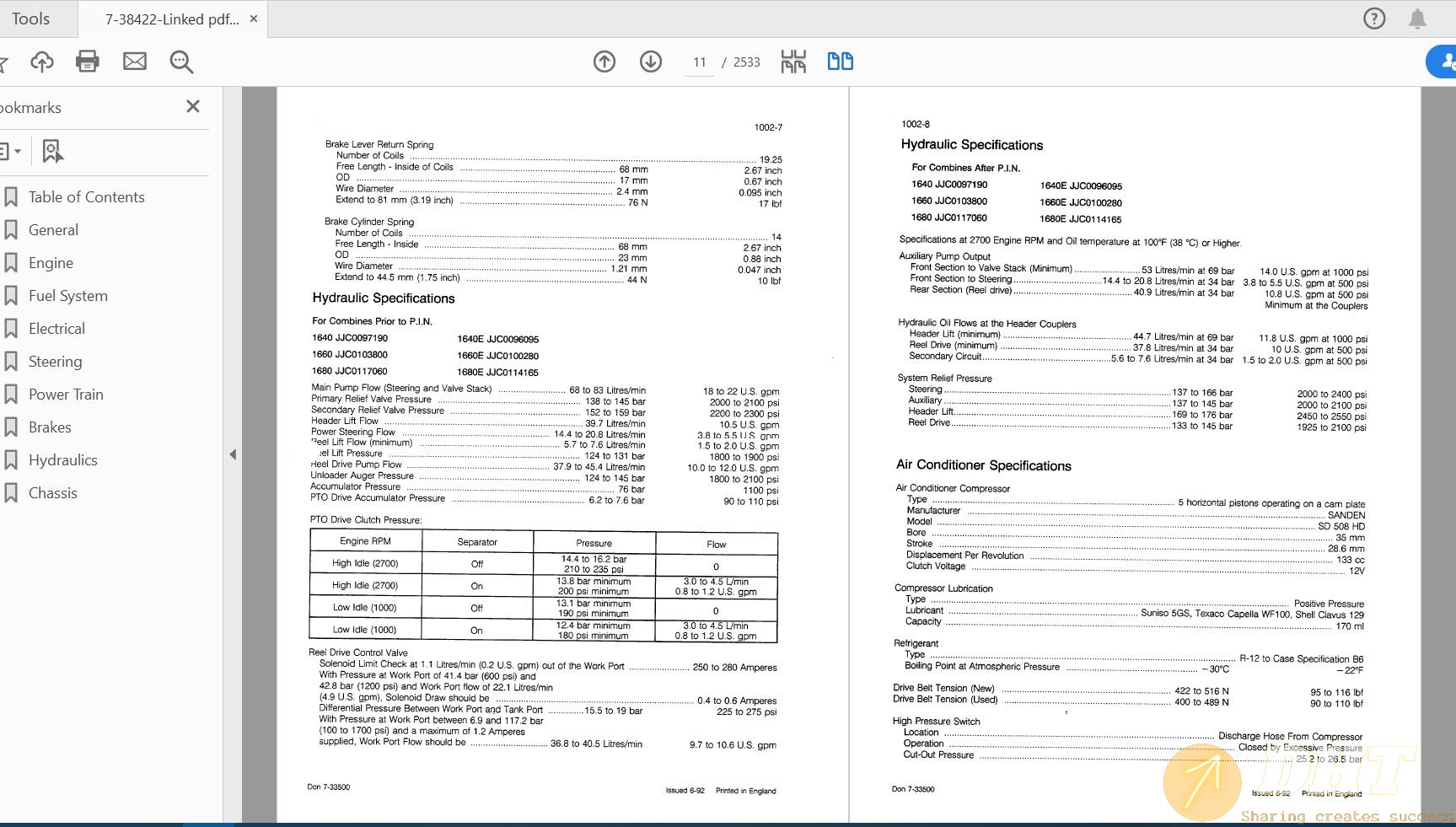The width and height of the screenshot is (1456, 827).
Task: Open the Hydraulics bookmark
Action: (x=63, y=460)
